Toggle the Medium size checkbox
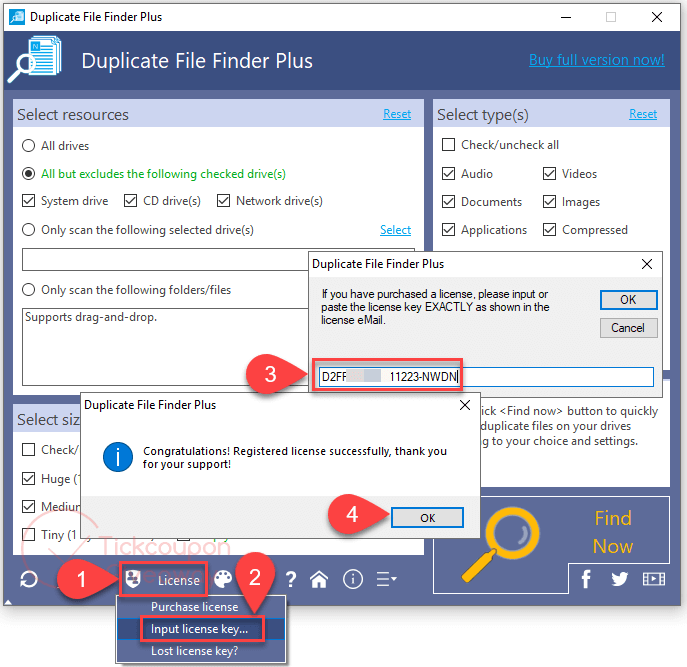 pyautogui.click(x=28, y=507)
